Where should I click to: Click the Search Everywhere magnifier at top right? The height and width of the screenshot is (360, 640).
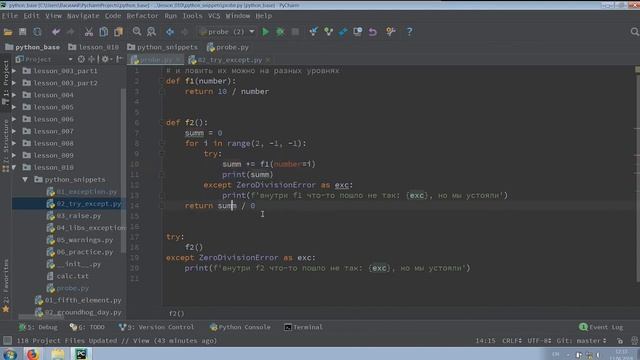tap(634, 32)
